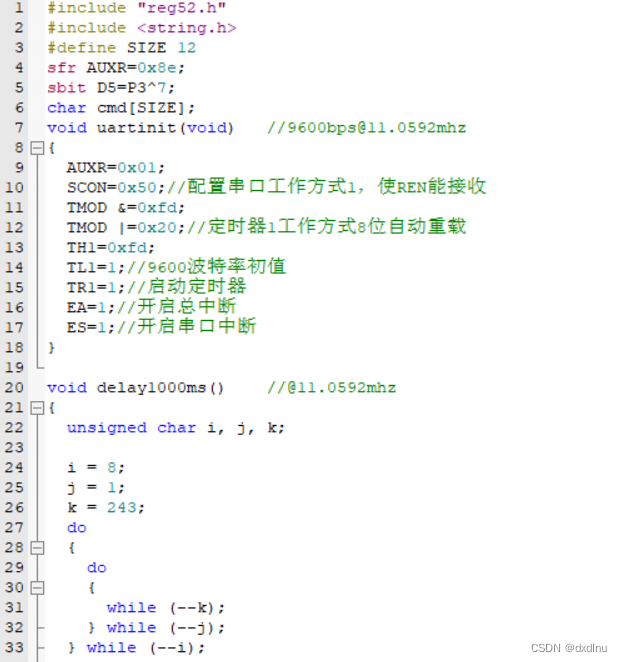This screenshot has height=662, width=622.
Task: Click the statement EA=1;
Action: pos(91,308)
